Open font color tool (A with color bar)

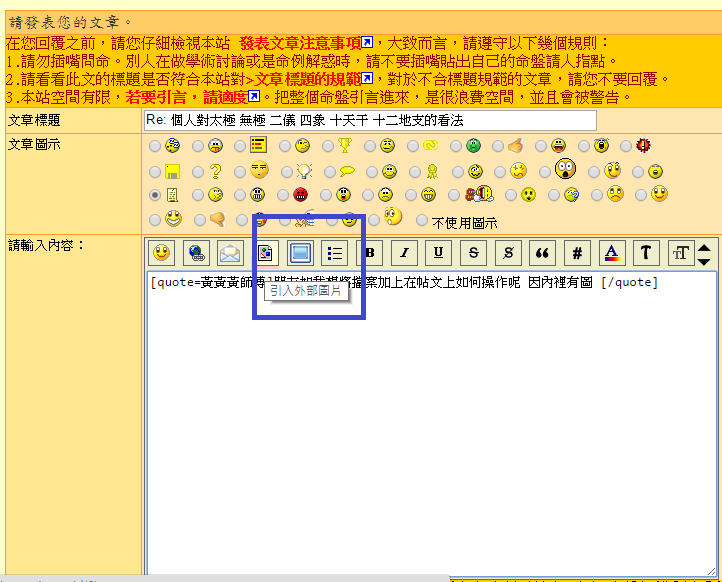(x=612, y=253)
